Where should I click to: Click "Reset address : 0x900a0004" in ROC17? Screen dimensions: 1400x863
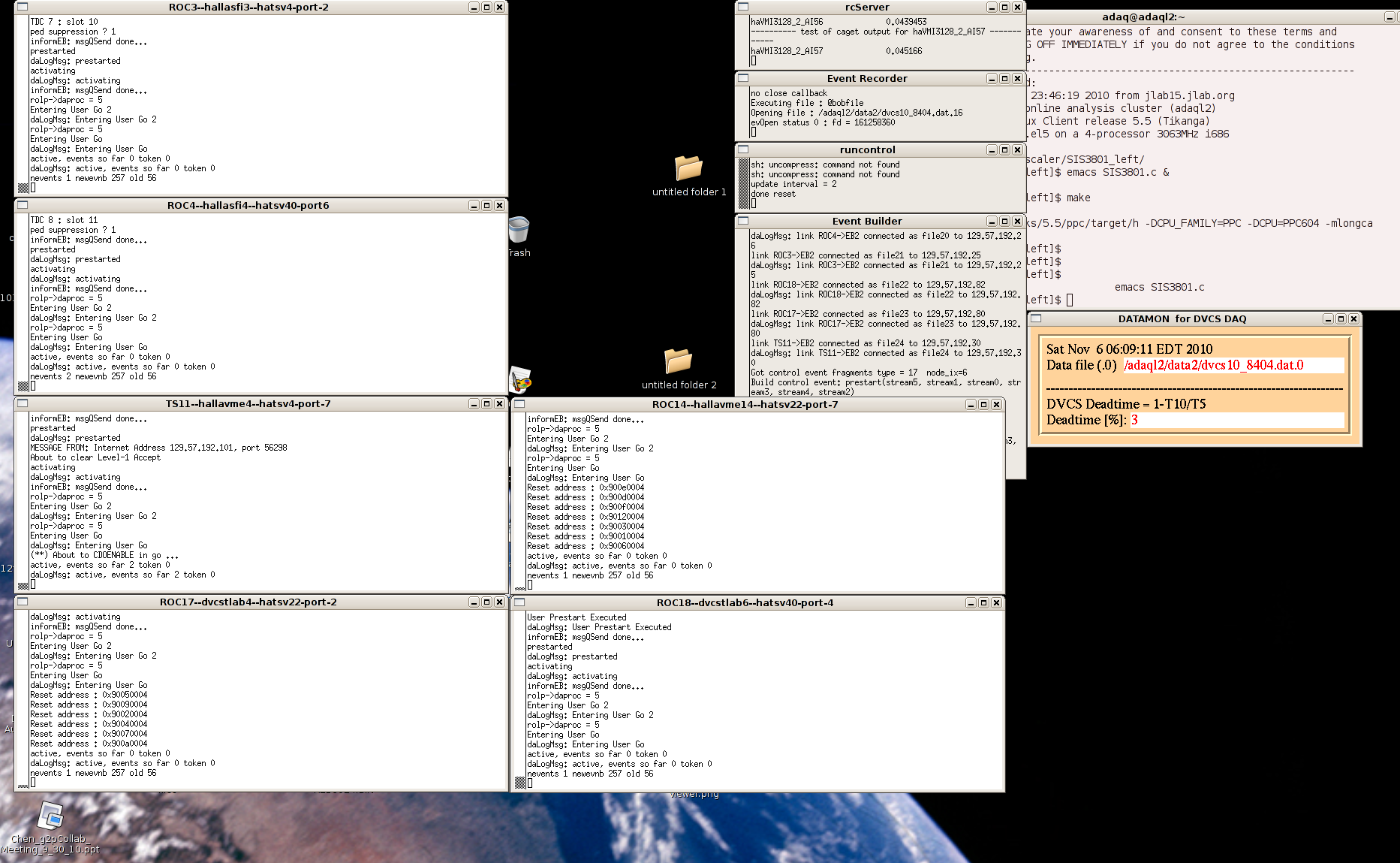pos(89,744)
